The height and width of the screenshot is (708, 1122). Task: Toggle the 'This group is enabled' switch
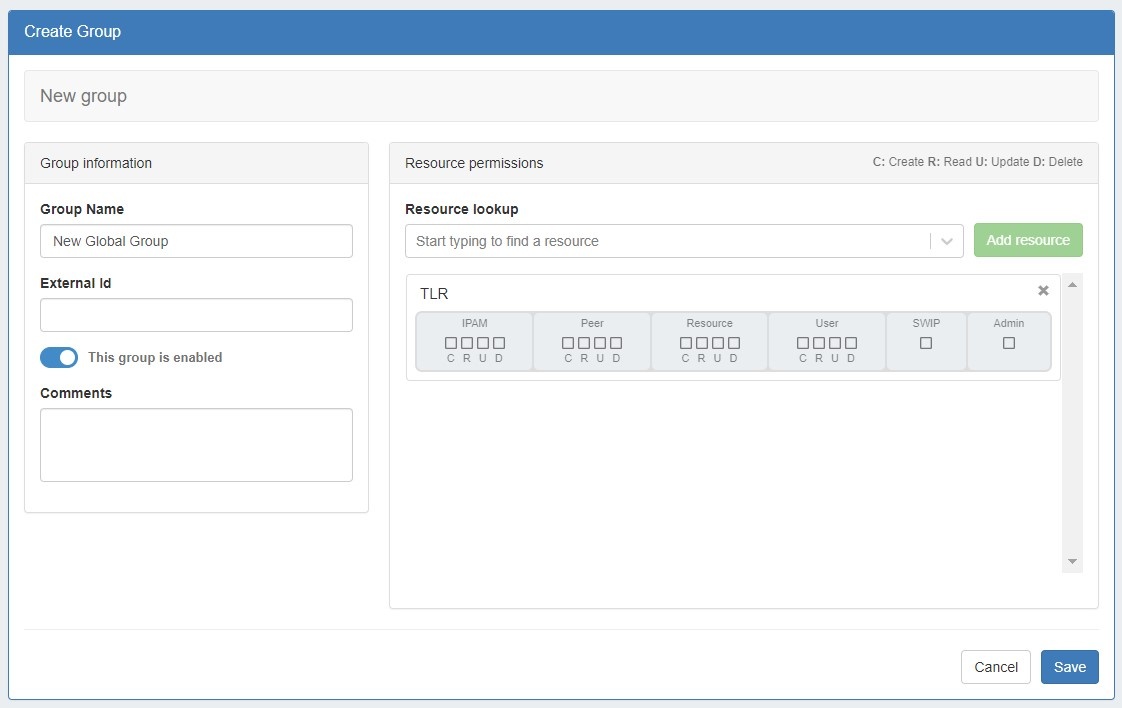pyautogui.click(x=59, y=358)
